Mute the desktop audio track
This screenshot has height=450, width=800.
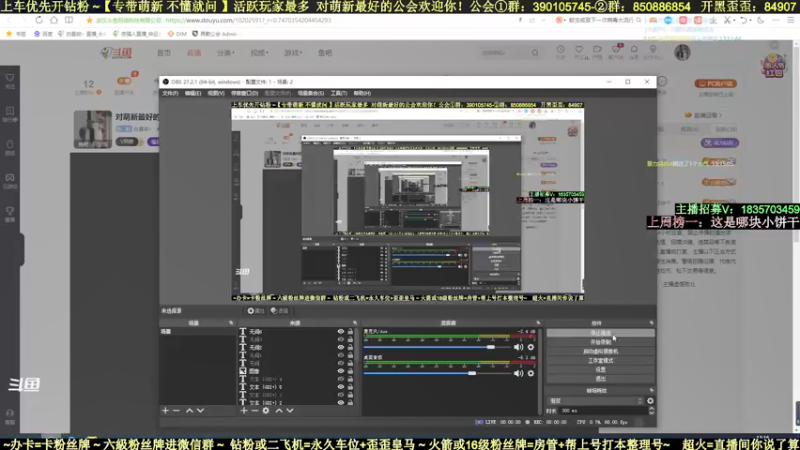coord(518,373)
